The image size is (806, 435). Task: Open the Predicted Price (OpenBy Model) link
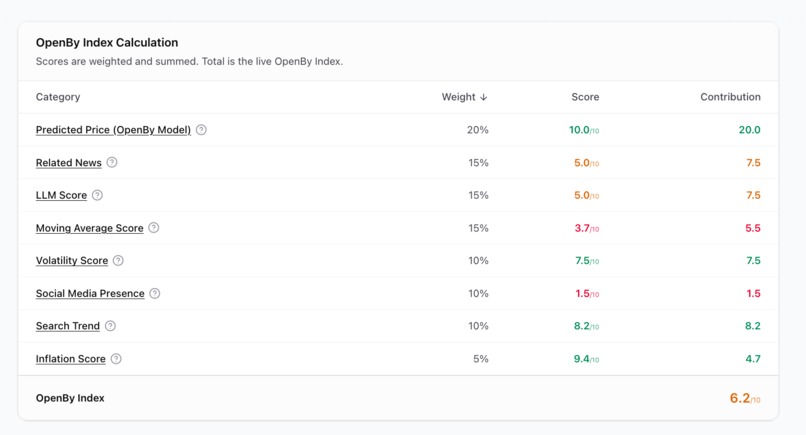coord(113,130)
